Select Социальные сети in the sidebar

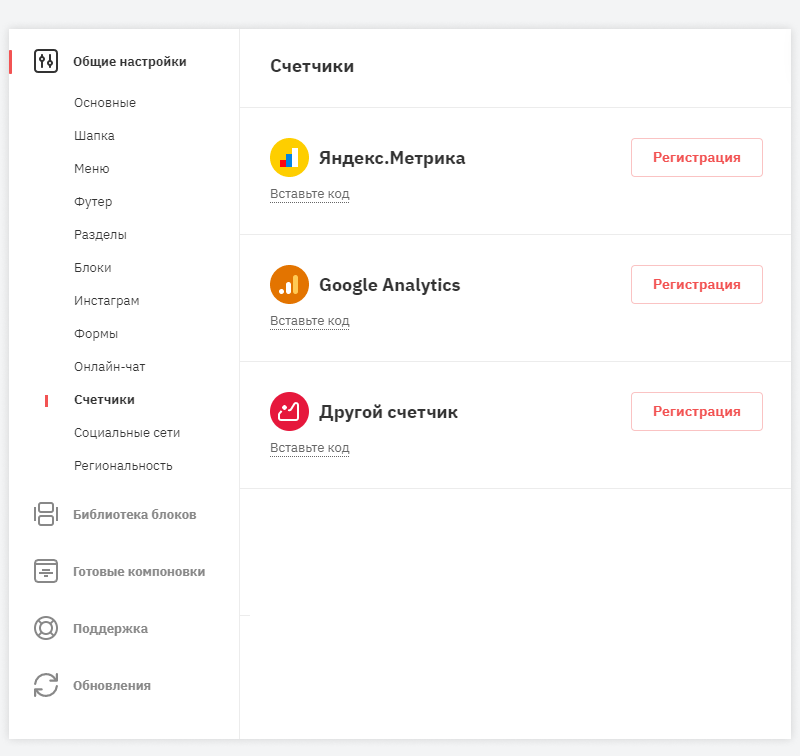[127, 433]
